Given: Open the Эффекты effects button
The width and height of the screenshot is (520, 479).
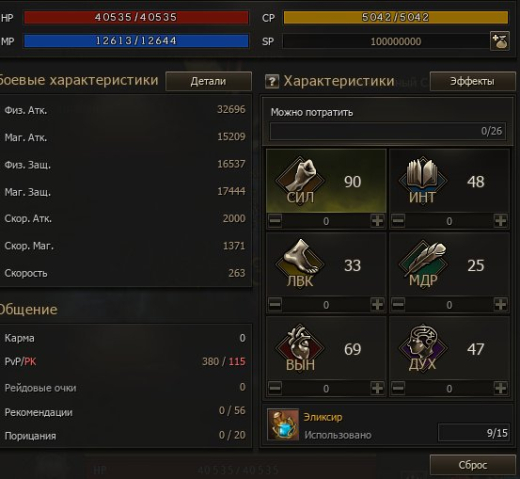Looking at the screenshot, I should point(472,81).
